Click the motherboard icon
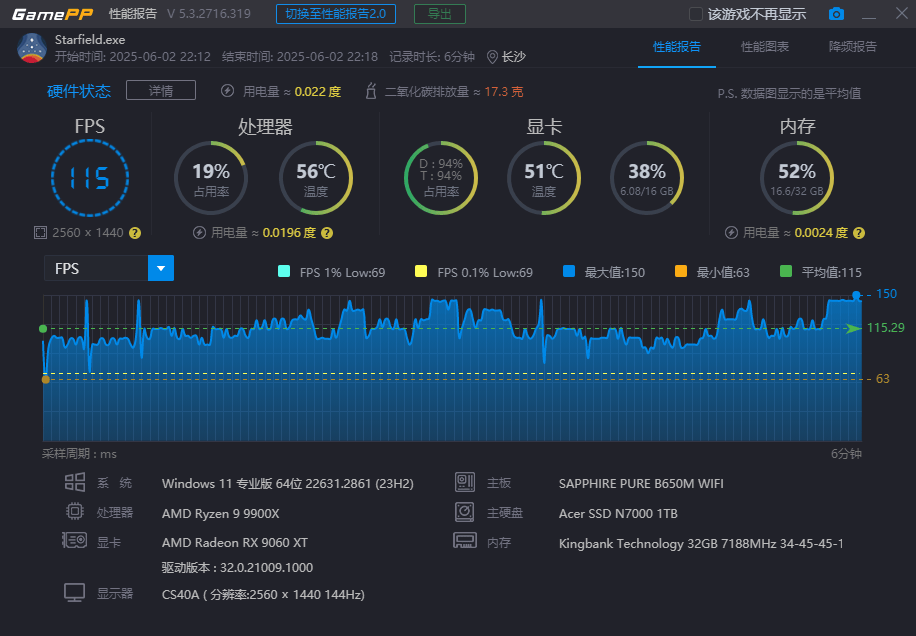The image size is (916, 636). [465, 482]
